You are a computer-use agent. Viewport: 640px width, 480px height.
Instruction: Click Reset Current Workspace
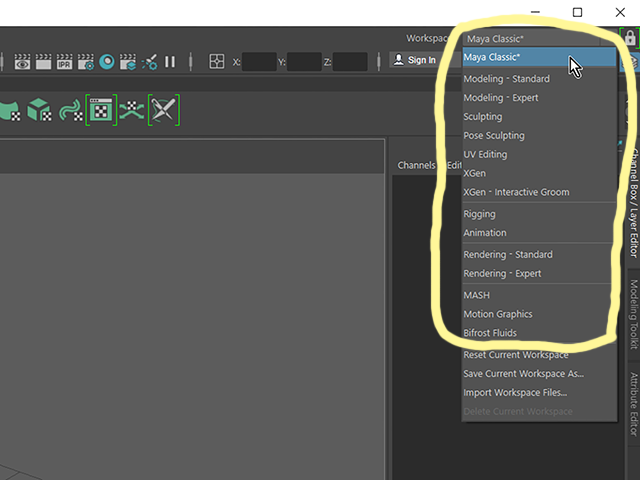[x=539, y=355]
